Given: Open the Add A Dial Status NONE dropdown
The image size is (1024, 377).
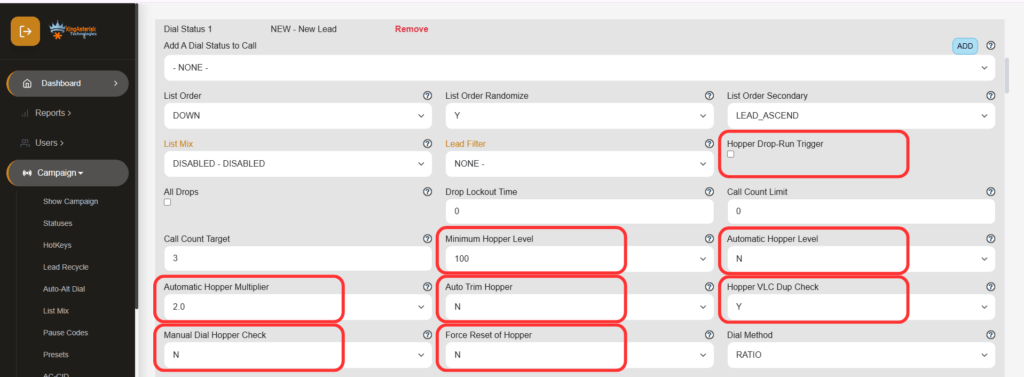Looking at the screenshot, I should 579,68.
